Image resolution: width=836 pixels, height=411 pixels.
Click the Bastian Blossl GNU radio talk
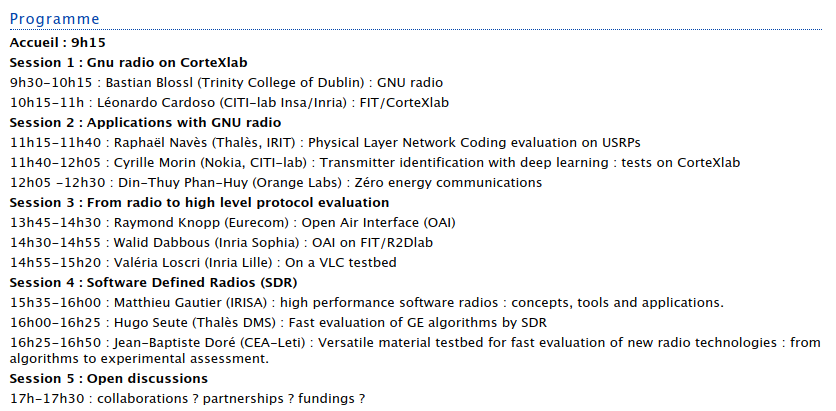point(226,83)
